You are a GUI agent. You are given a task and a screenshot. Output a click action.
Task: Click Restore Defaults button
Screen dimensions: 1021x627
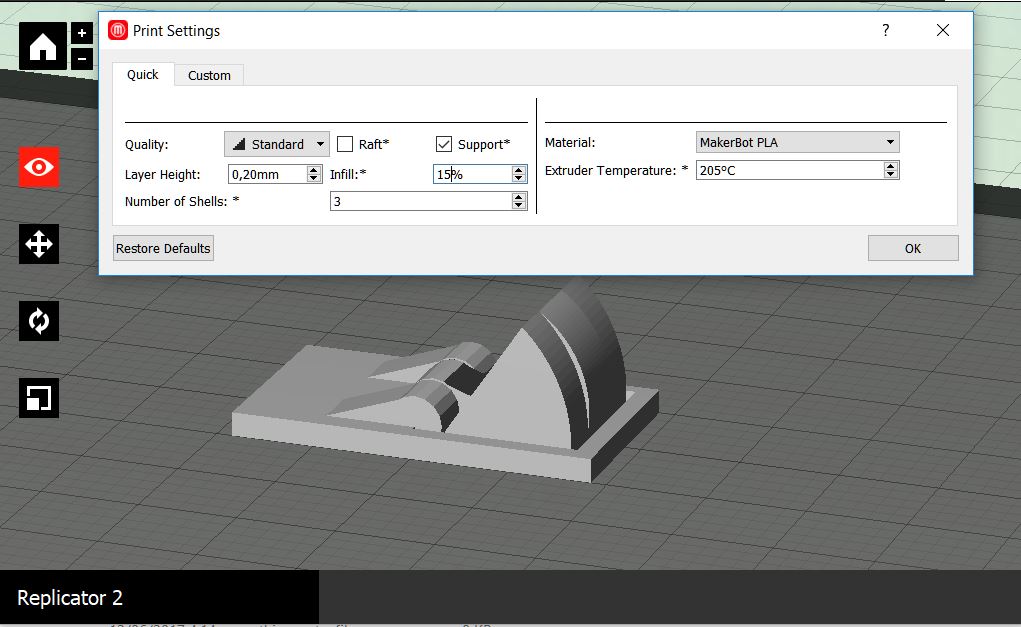coord(163,248)
